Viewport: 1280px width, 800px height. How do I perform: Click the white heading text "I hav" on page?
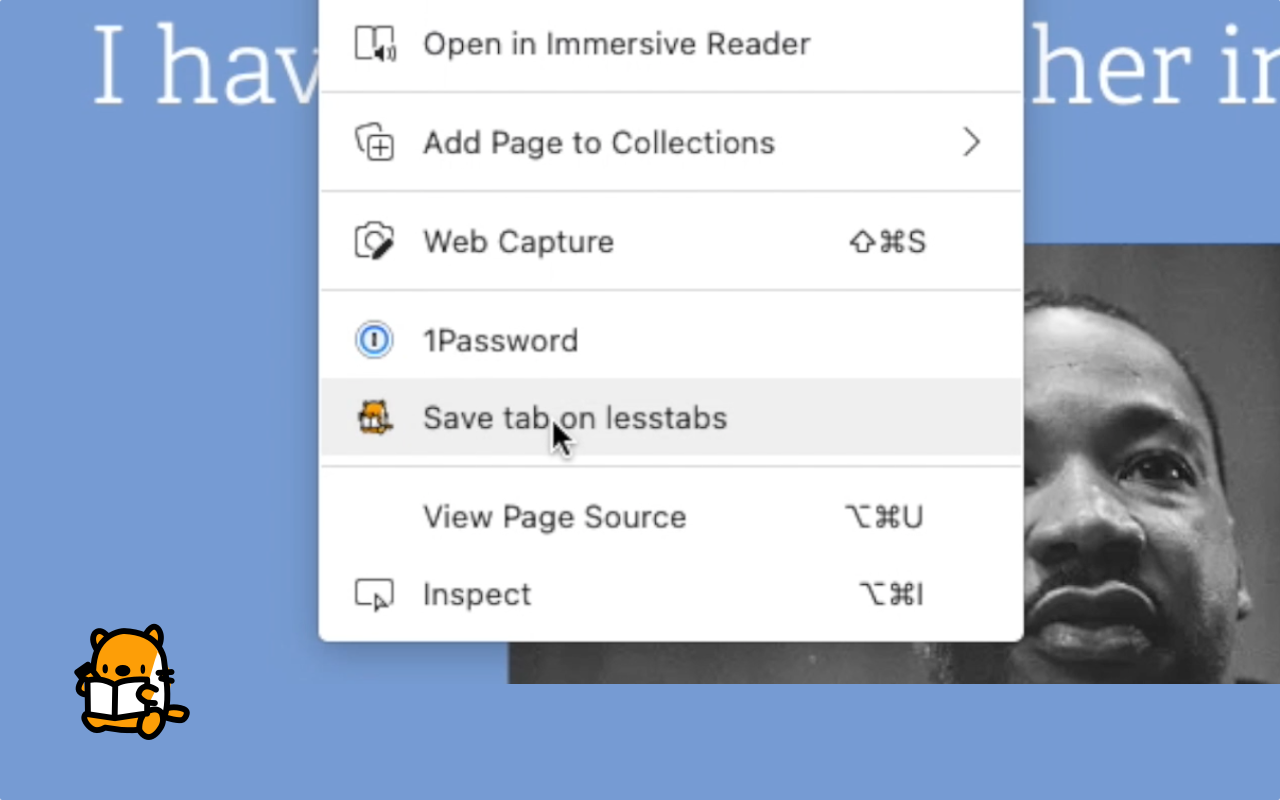205,67
